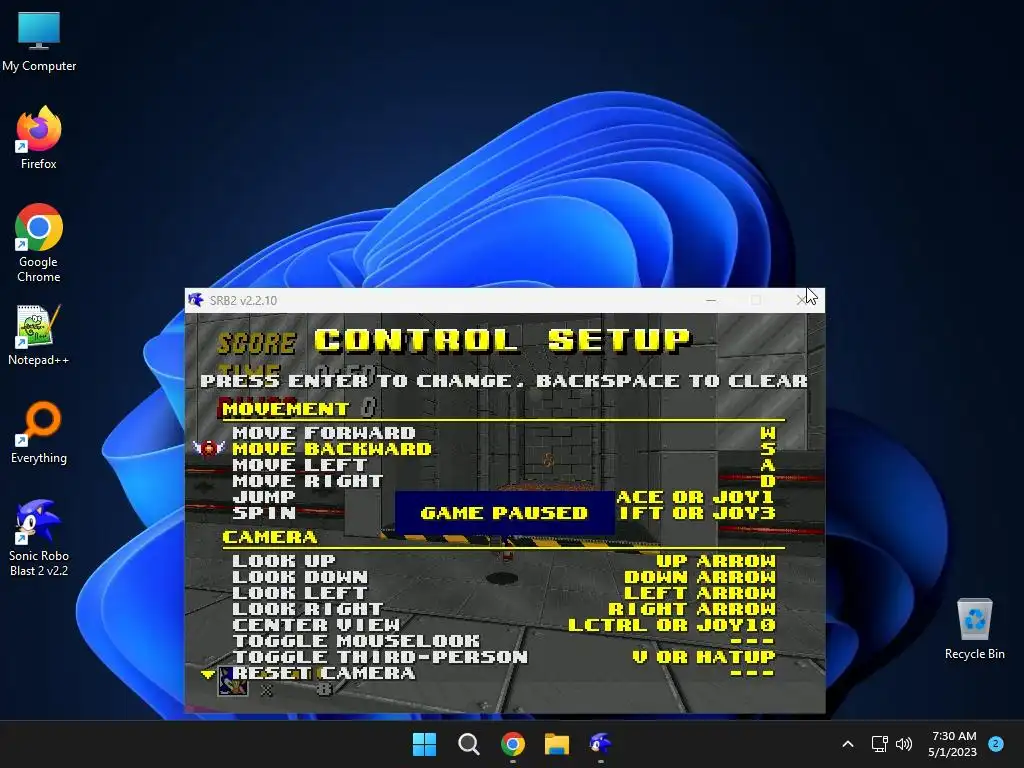Screen dimensions: 1024x768
Task: Launch Firefox from the desktop shortcut
Action: tap(39, 138)
